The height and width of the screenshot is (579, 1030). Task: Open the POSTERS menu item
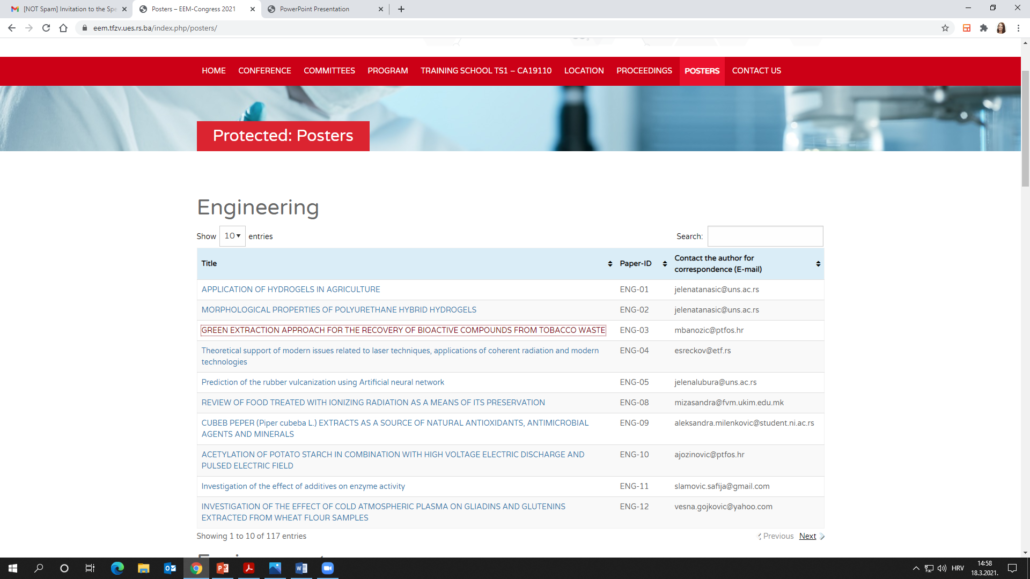(x=702, y=71)
